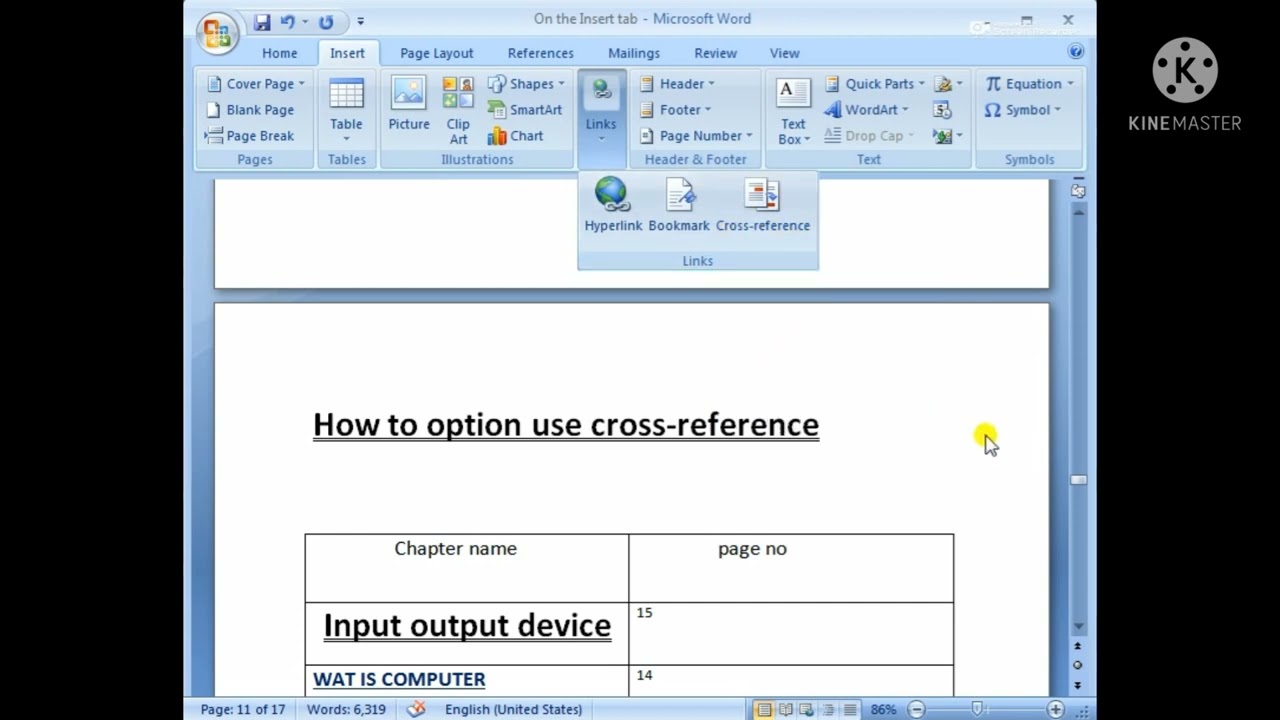1280x720 pixels.
Task: Open the Page Number menu
Action: click(x=695, y=136)
